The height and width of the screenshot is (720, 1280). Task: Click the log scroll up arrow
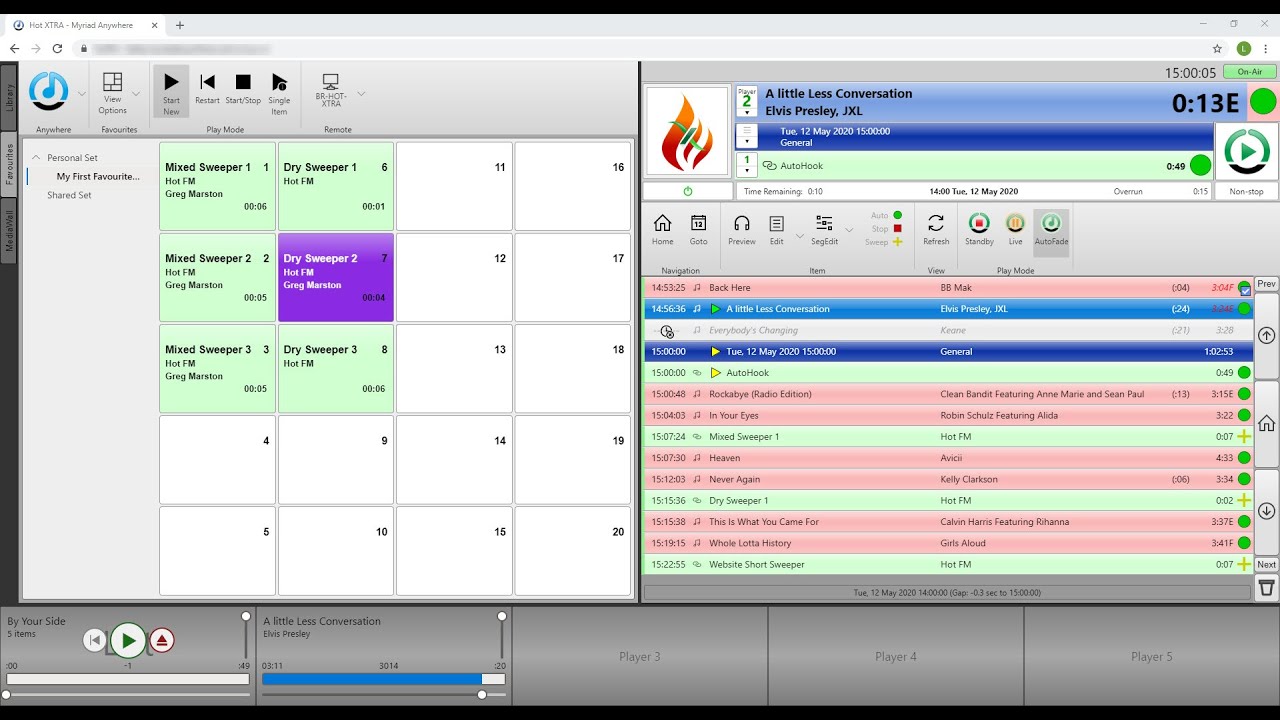[1266, 336]
